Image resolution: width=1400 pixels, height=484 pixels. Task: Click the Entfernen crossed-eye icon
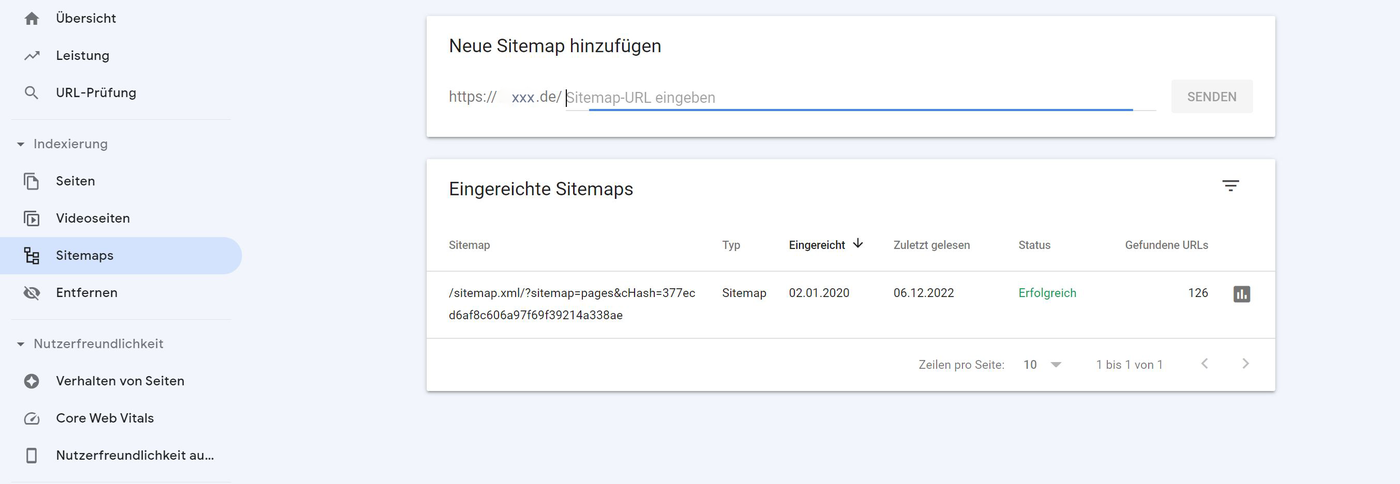[32, 293]
